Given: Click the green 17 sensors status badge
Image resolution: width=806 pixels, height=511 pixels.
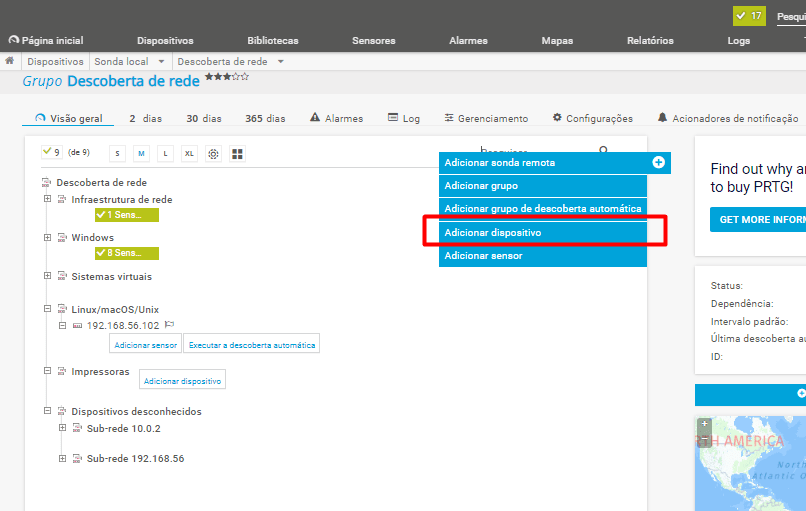Looking at the screenshot, I should pyautogui.click(x=749, y=16).
